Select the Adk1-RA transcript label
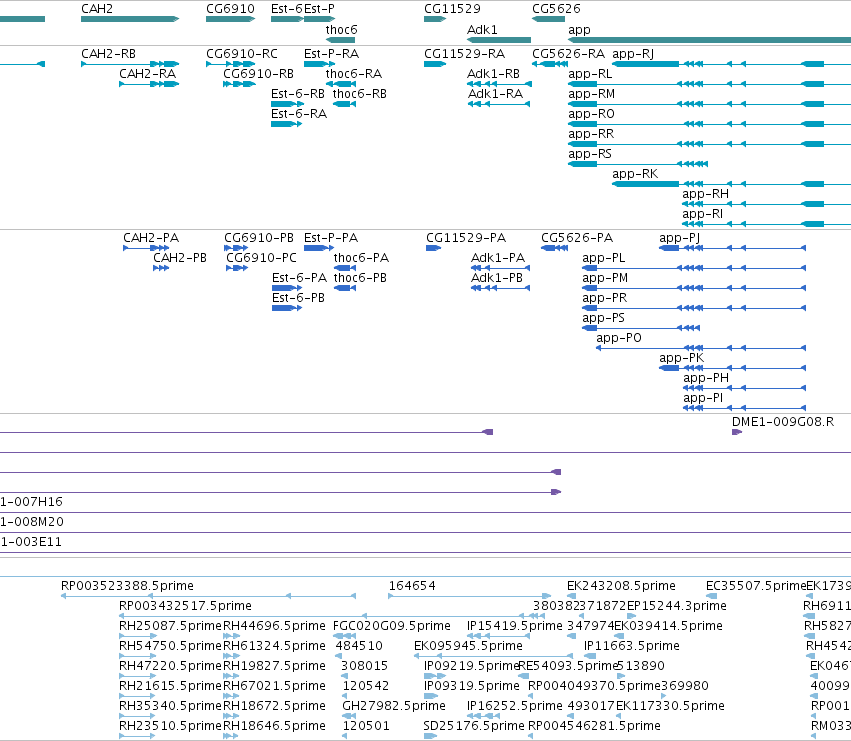Viewport: 851px width, 741px height. 495,94
